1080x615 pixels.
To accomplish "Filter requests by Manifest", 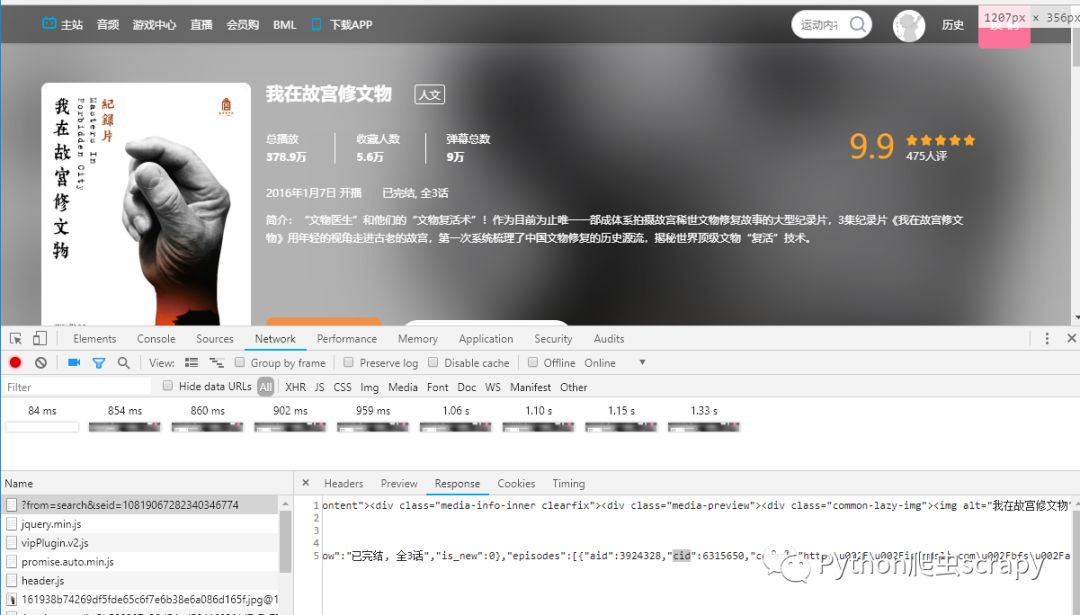I will click(x=530, y=387).
